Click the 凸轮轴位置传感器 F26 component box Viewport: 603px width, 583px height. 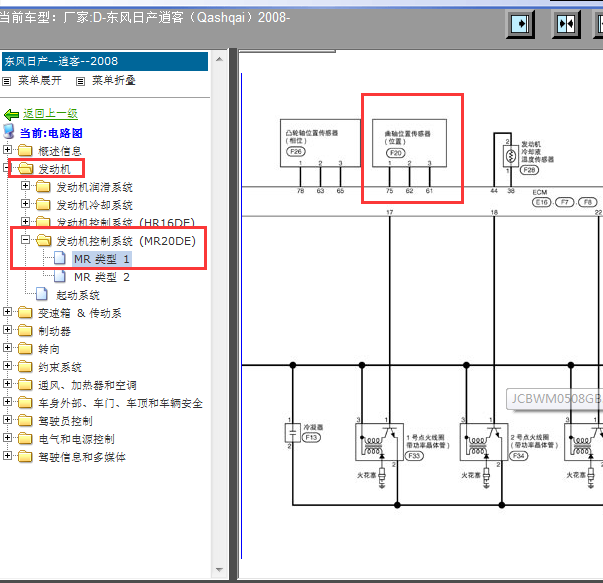click(320, 143)
